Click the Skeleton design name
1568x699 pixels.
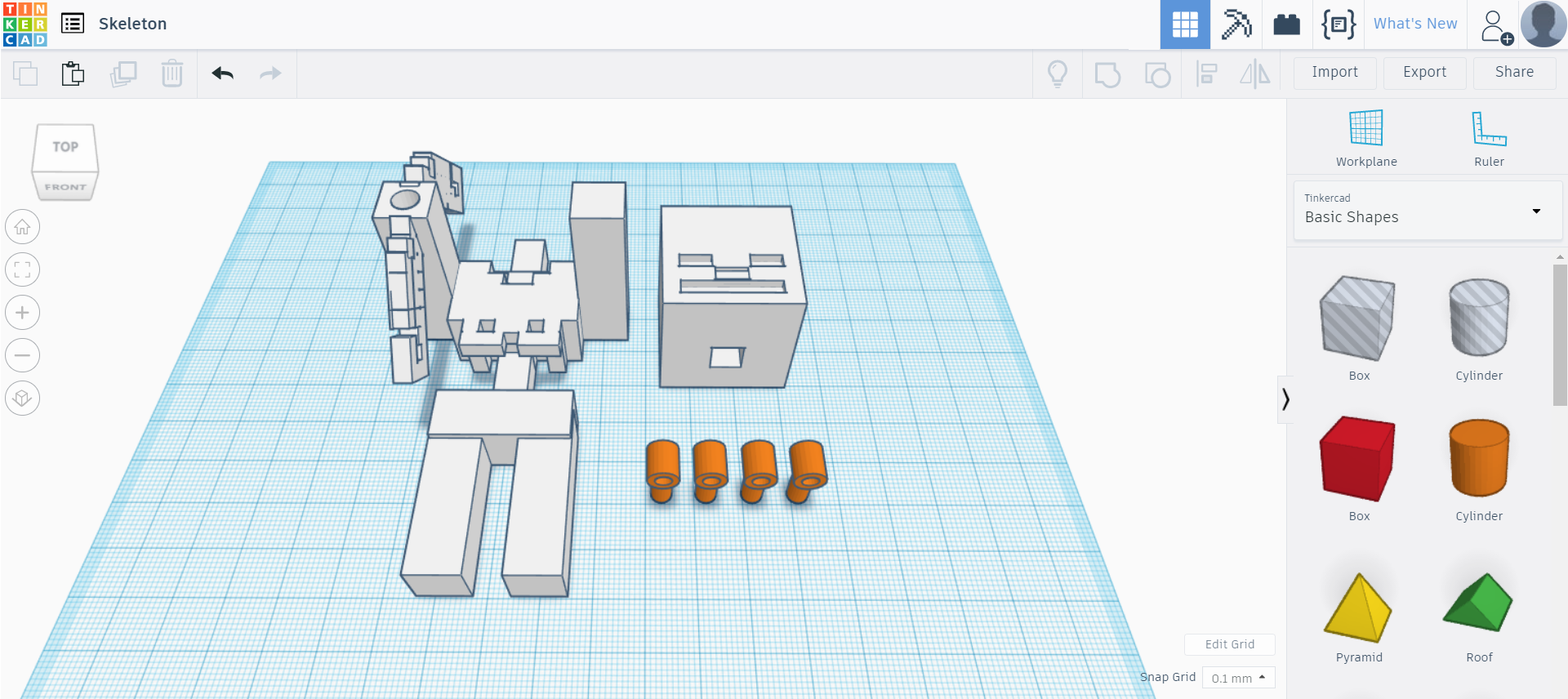tap(133, 24)
